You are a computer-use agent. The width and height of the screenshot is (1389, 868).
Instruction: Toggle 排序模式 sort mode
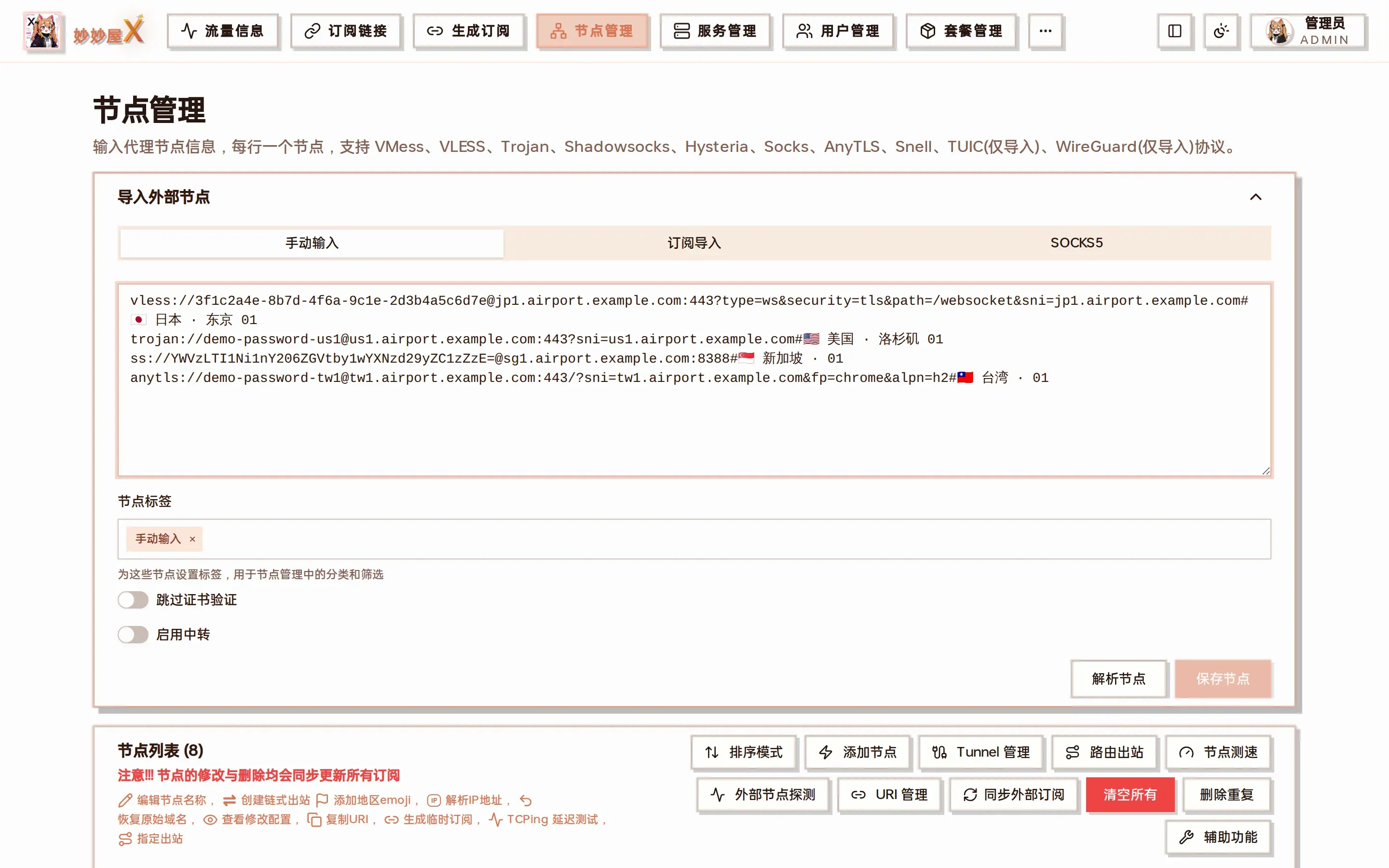tap(743, 752)
